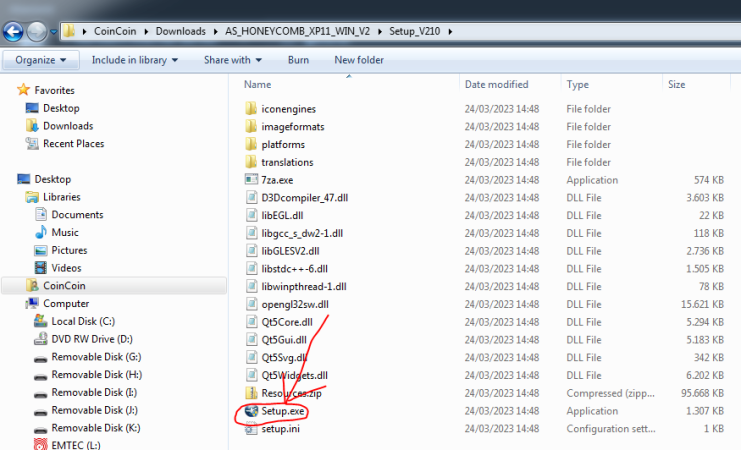This screenshot has width=741, height=450.
Task: Select the imageformats folder icon
Action: pyautogui.click(x=251, y=126)
